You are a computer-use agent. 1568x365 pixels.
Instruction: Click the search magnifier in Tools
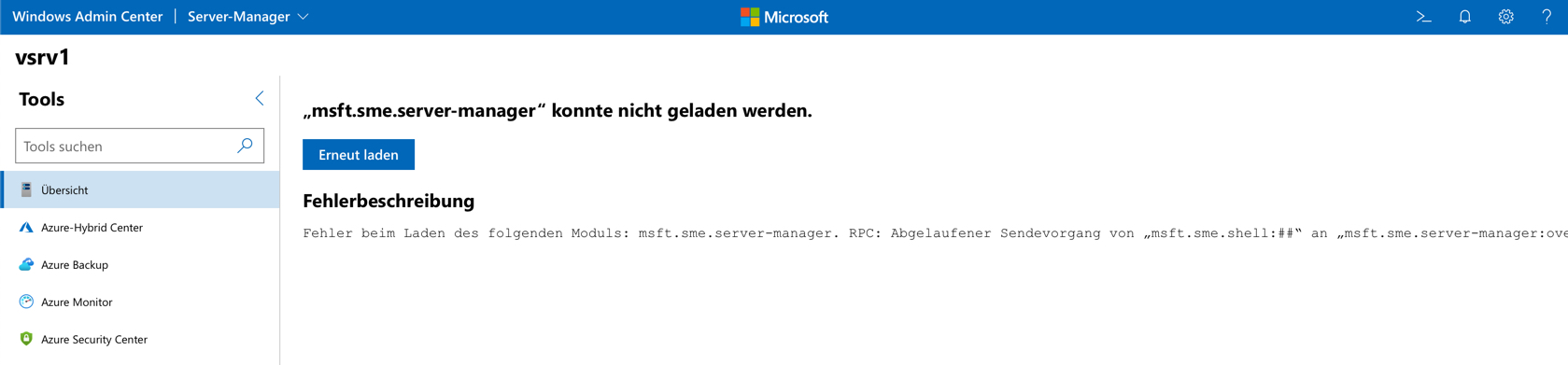[x=245, y=146]
